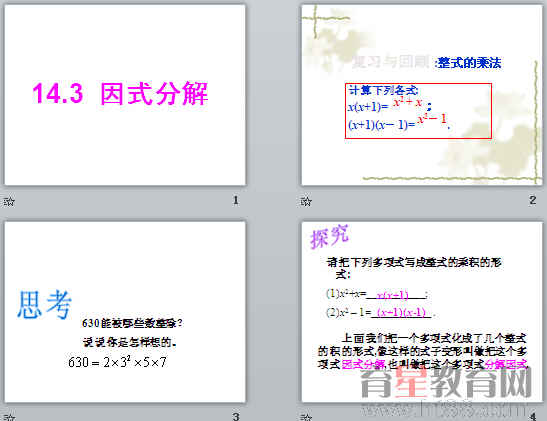The height and width of the screenshot is (421, 547).
Task: Click the animation star icon under slide 4
Action: [x=306, y=417]
